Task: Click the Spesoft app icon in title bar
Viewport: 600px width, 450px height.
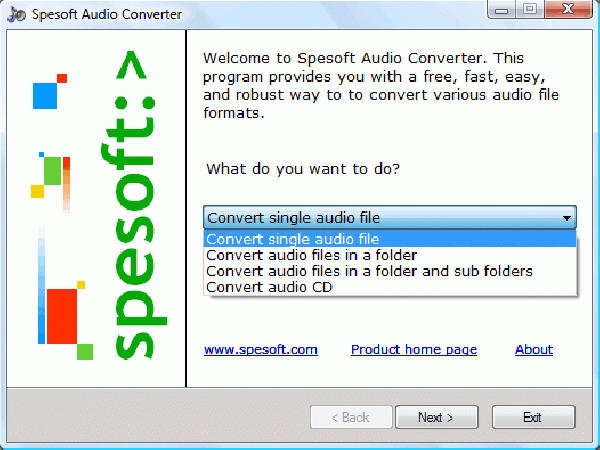Action: point(14,15)
